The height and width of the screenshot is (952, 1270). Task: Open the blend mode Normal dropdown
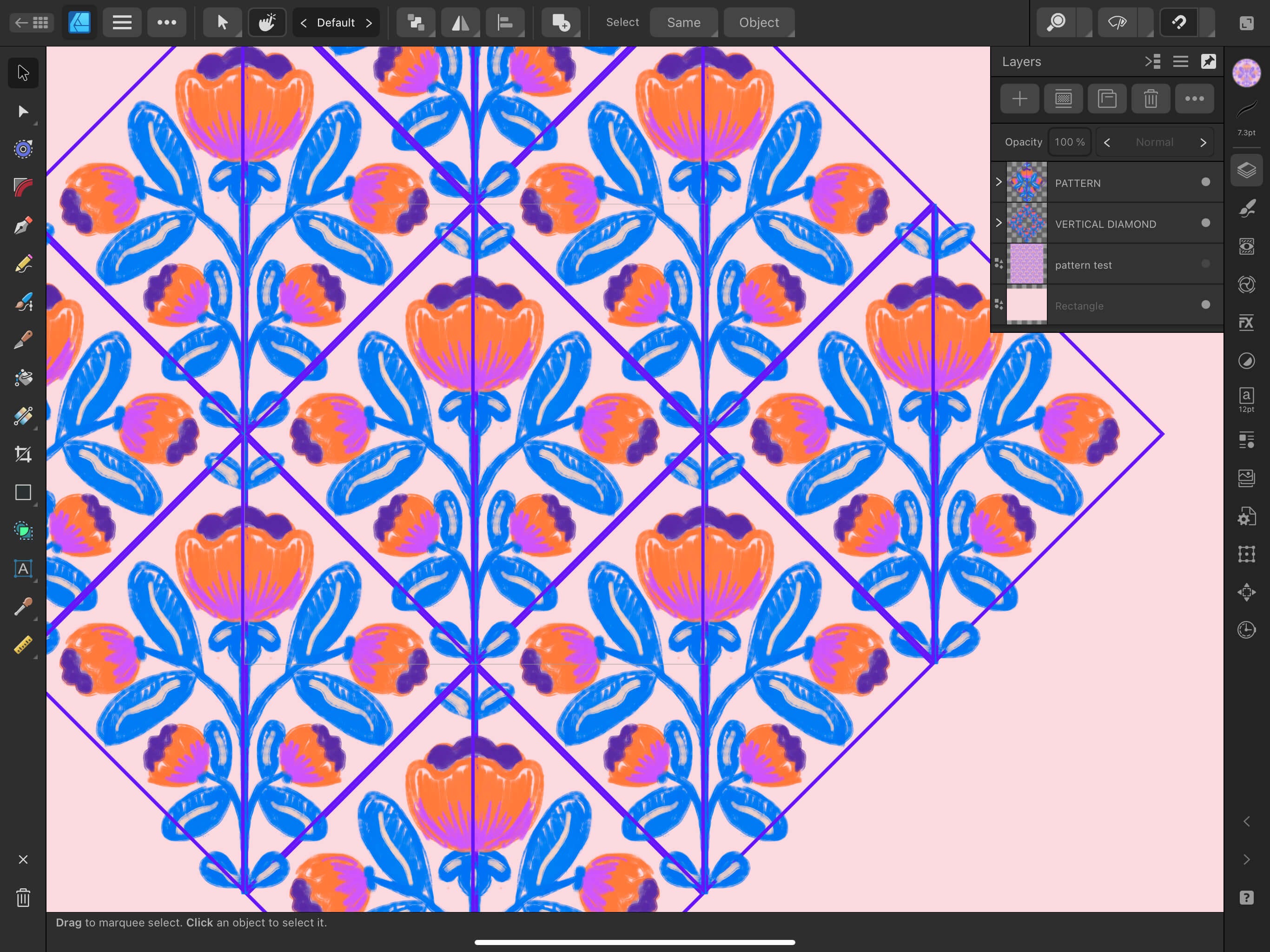[1155, 142]
